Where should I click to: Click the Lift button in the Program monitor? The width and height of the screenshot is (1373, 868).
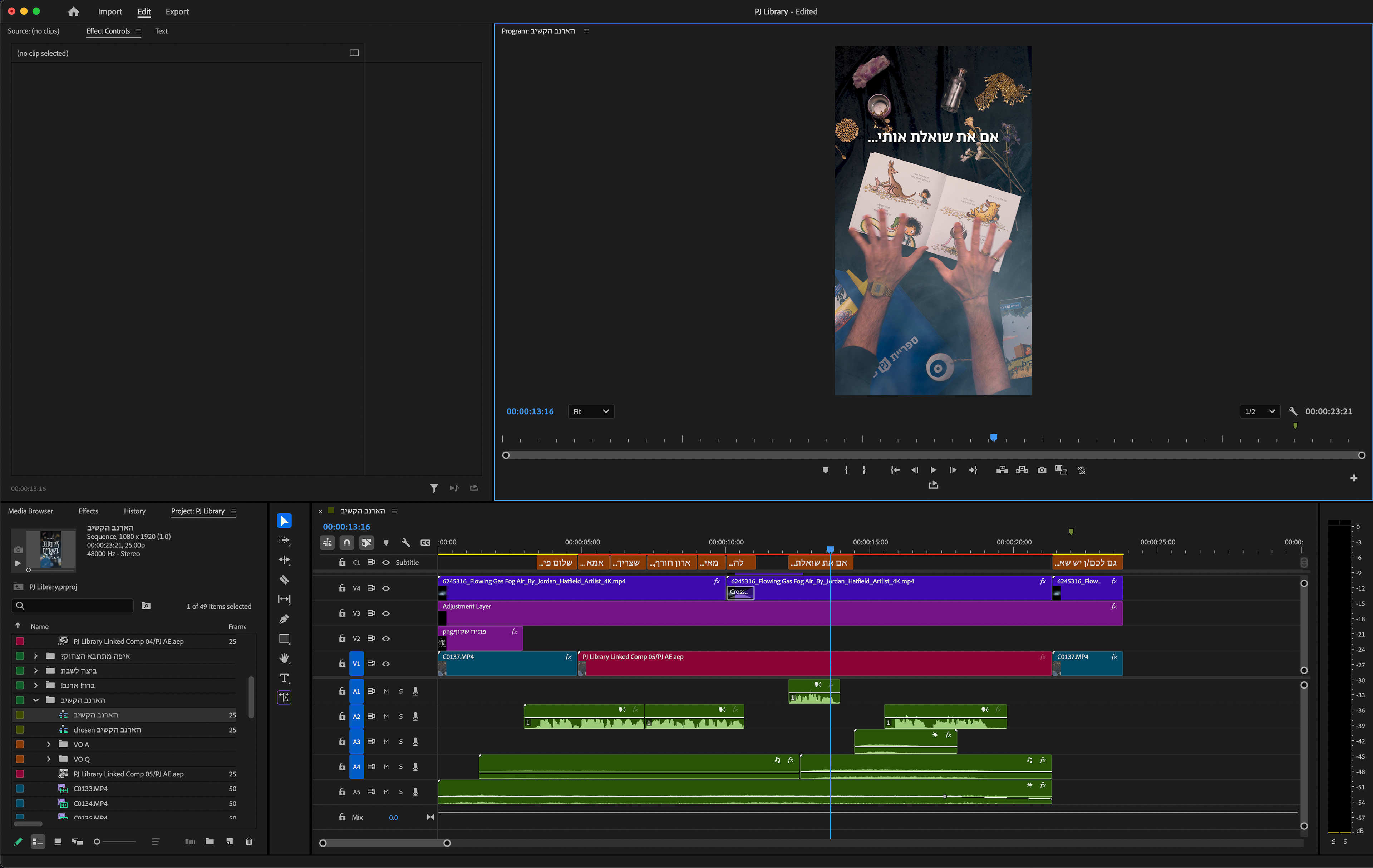(x=1002, y=470)
